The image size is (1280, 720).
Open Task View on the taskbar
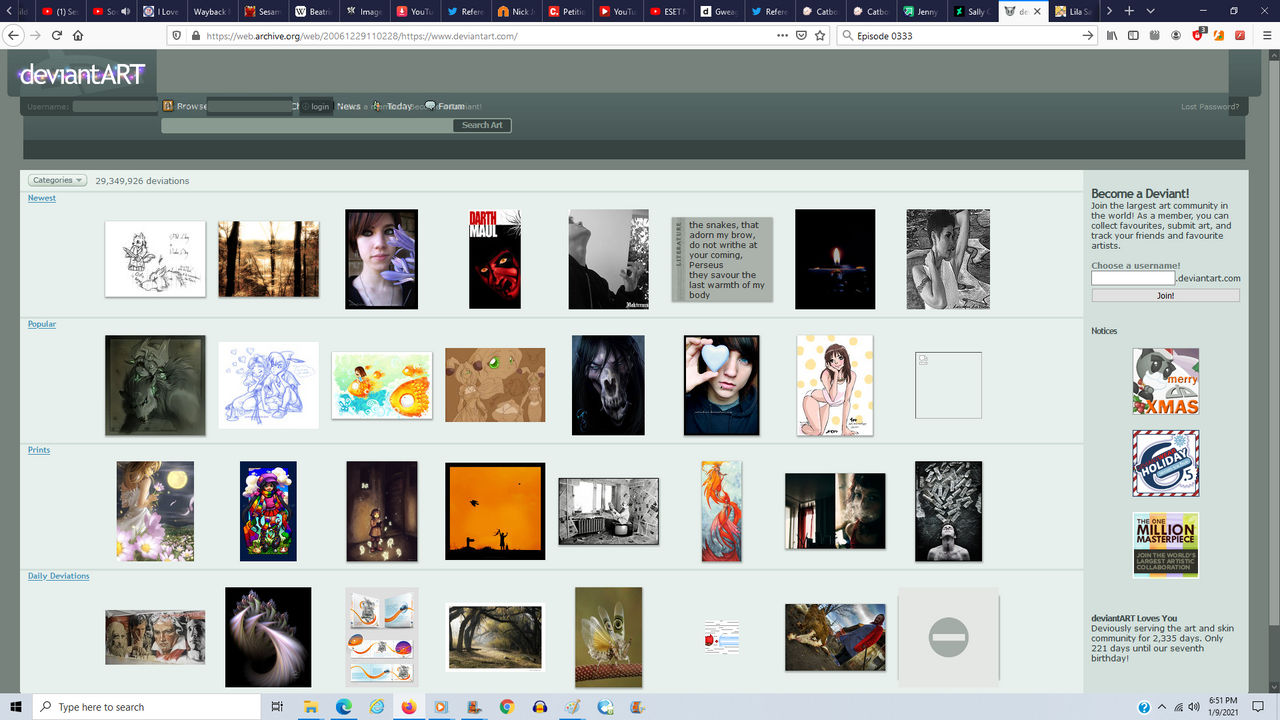278,707
